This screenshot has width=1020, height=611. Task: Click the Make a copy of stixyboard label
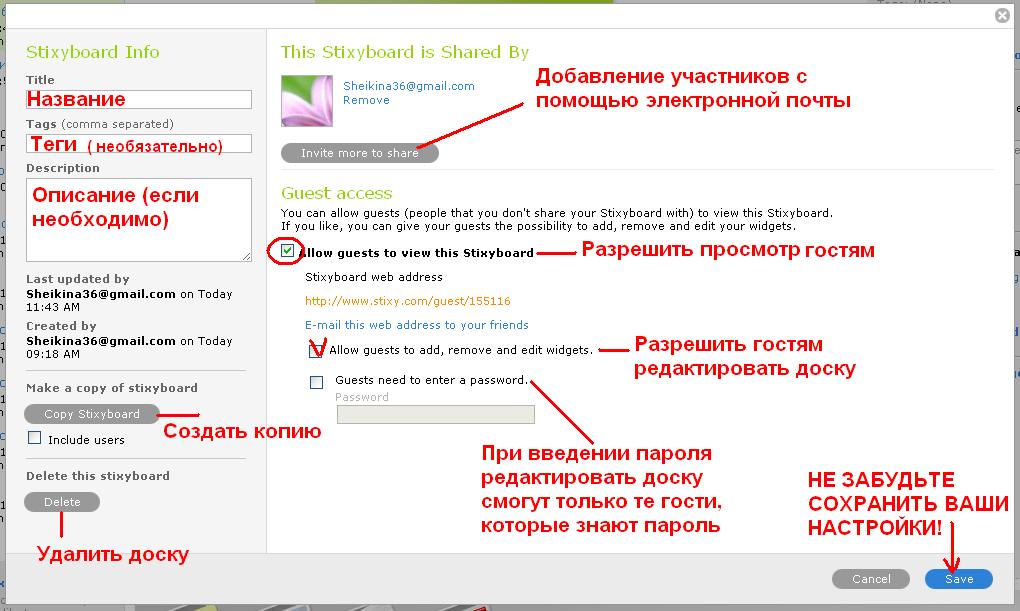pyautogui.click(x=112, y=388)
